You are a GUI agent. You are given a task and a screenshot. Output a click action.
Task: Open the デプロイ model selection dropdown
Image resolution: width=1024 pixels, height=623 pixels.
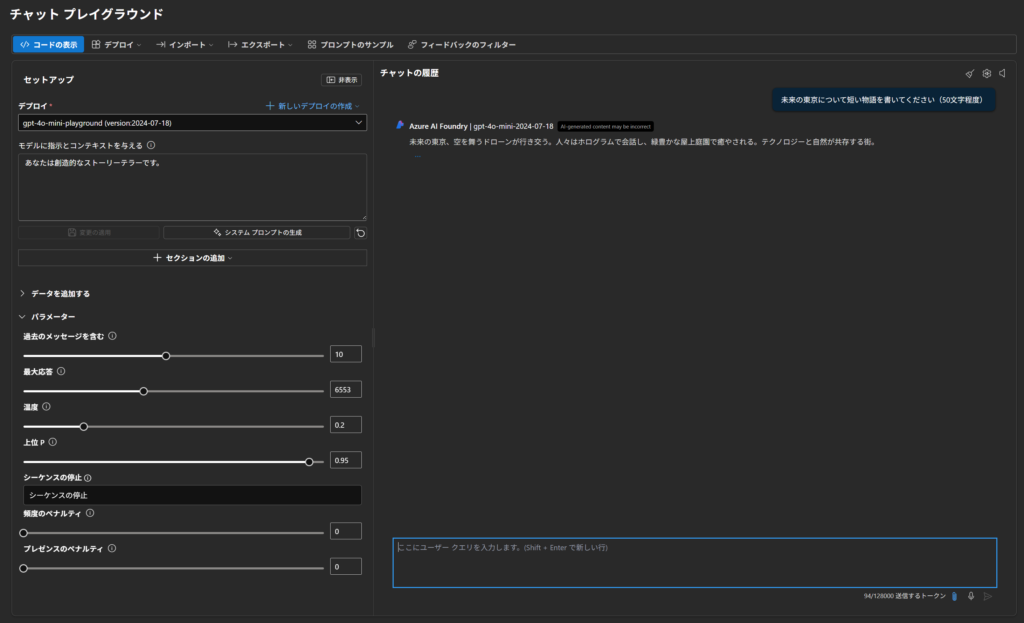click(192, 122)
